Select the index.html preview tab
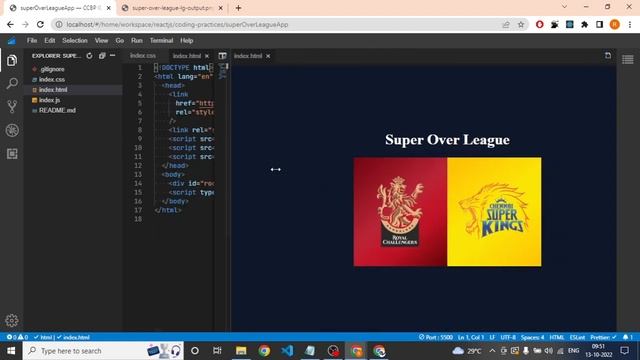 pyautogui.click(x=248, y=56)
